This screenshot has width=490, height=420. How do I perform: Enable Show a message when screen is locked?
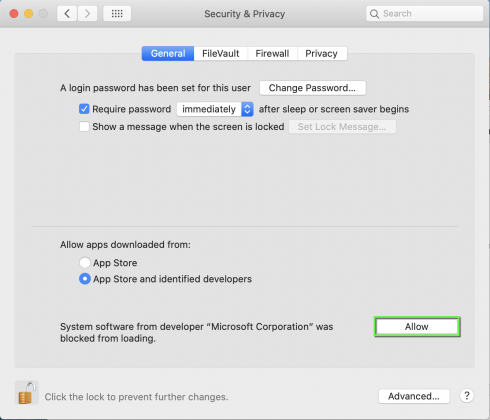click(x=84, y=127)
